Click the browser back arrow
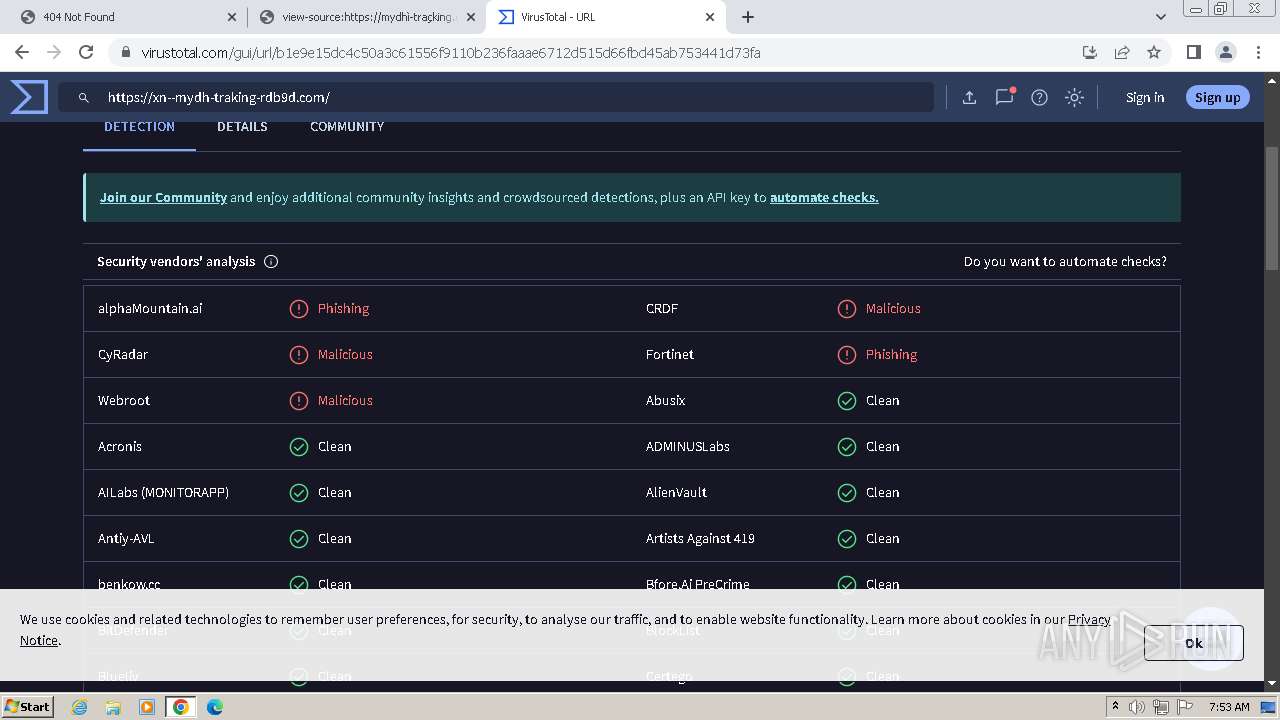The width and height of the screenshot is (1280, 720). pos(22,52)
